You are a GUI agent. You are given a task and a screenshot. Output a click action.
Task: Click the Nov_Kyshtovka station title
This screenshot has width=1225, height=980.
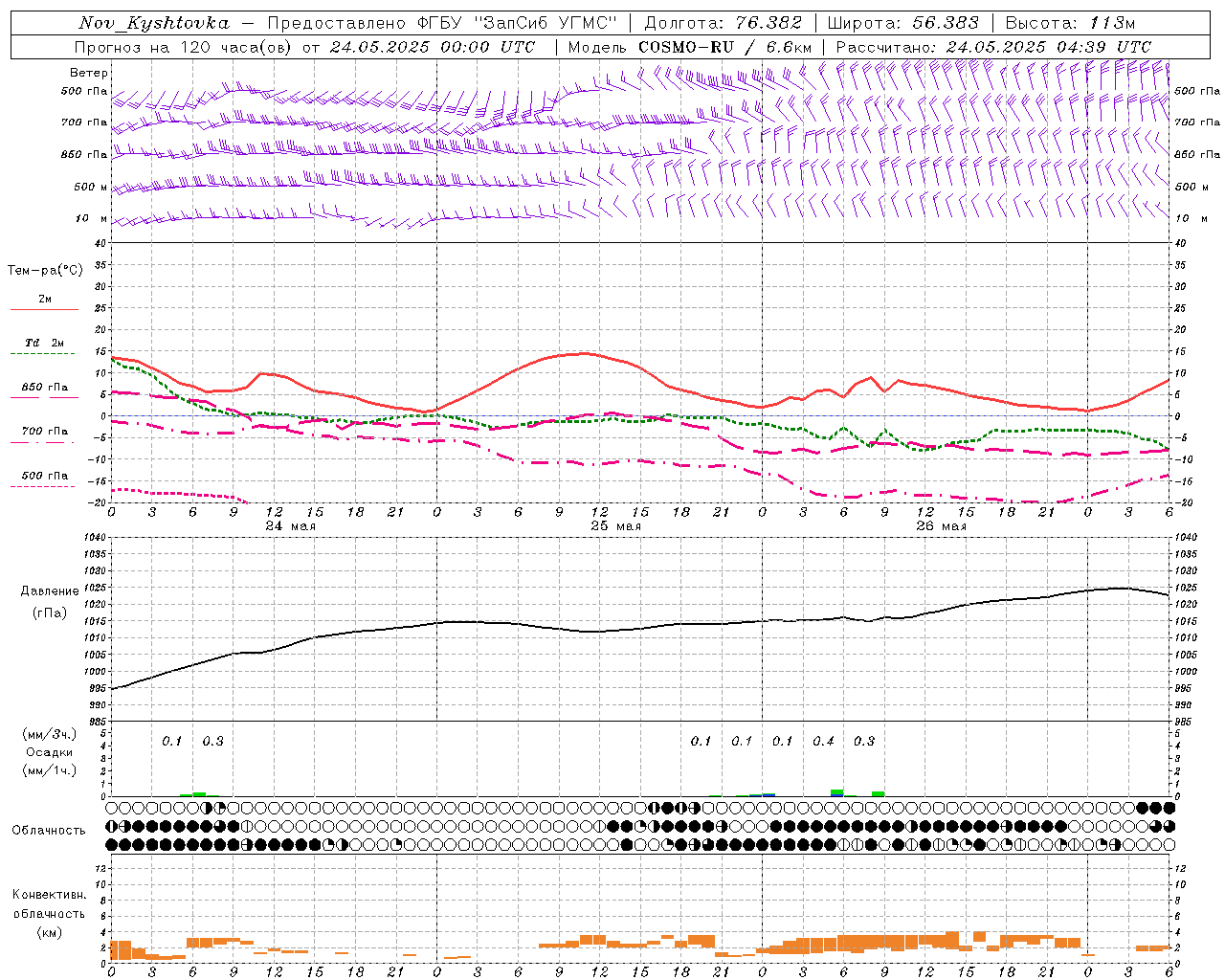point(153,23)
